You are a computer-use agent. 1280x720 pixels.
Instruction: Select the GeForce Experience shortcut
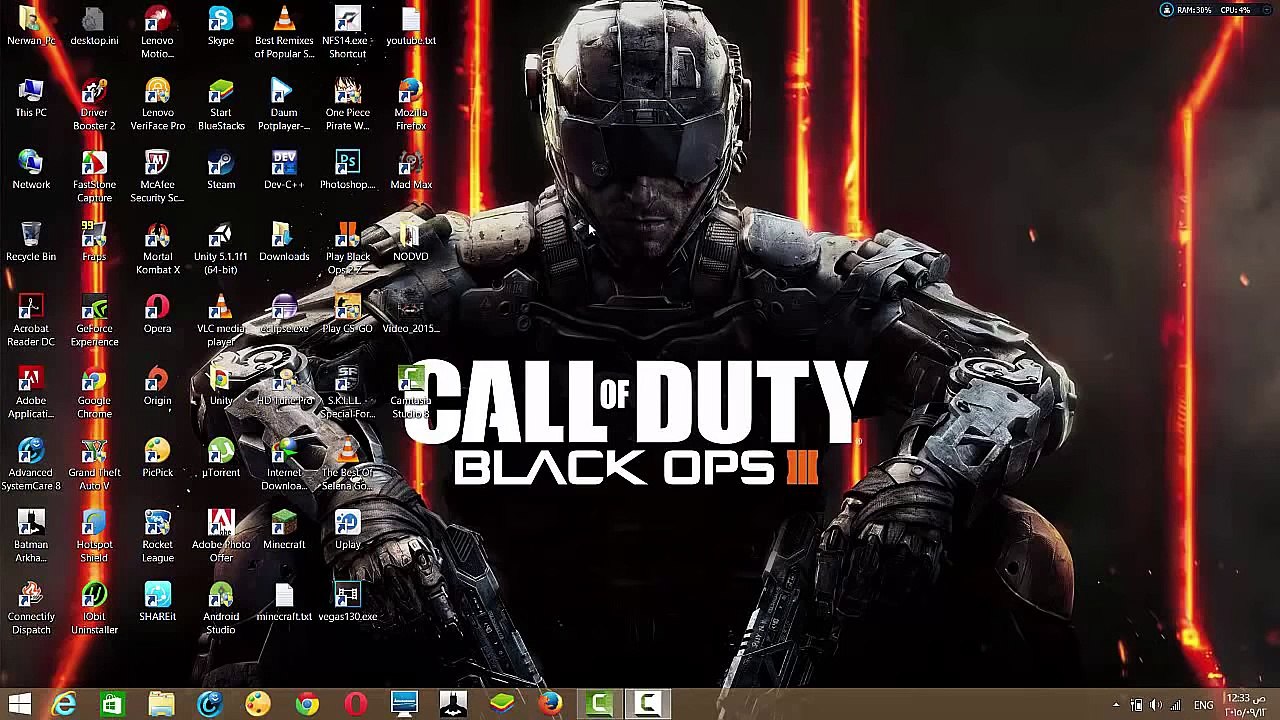pos(94,321)
